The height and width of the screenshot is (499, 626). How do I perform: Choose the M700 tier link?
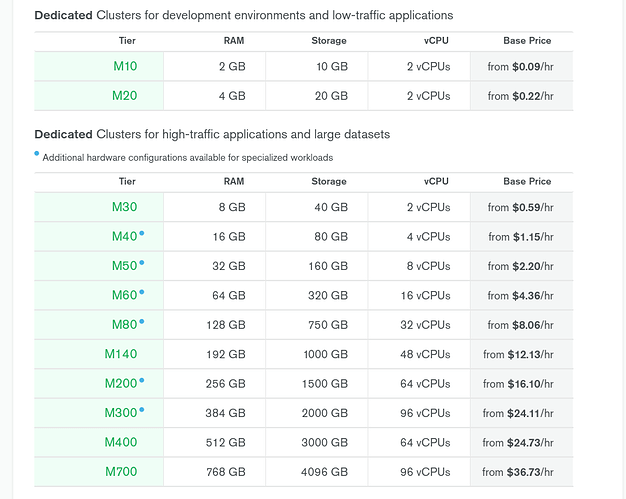click(x=121, y=472)
